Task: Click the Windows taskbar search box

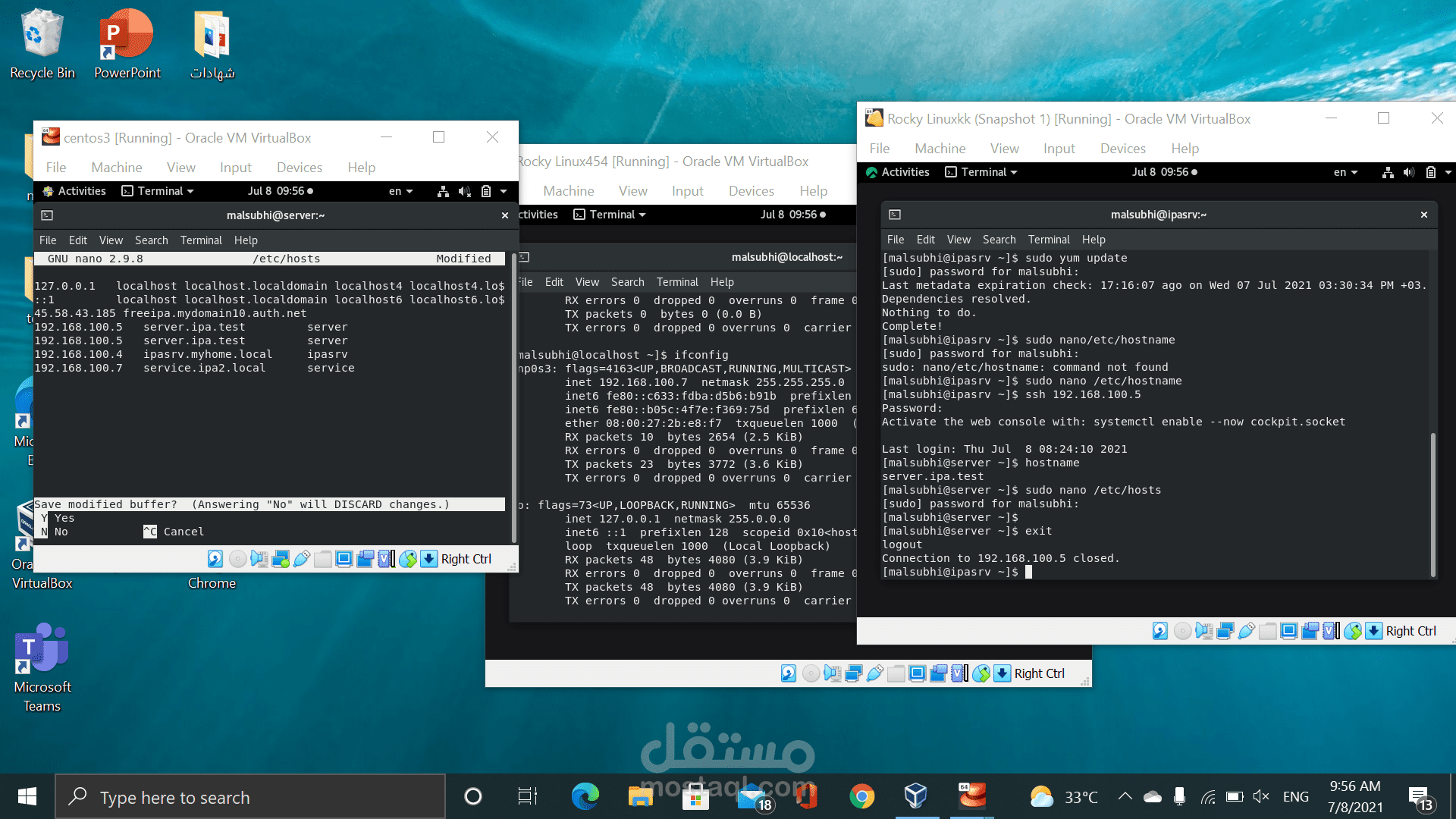Action: (250, 797)
